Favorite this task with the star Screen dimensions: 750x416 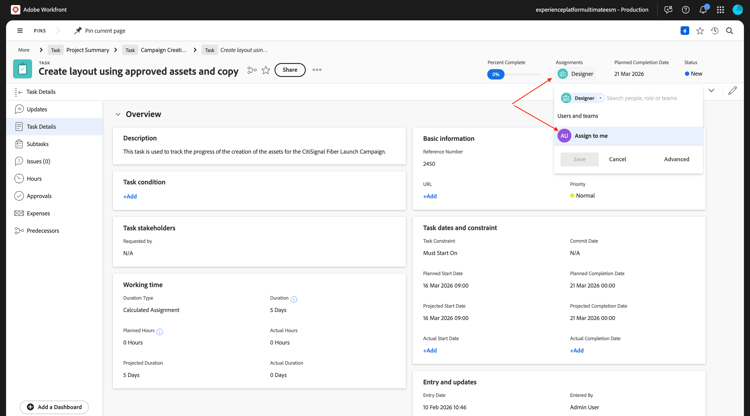pyautogui.click(x=266, y=70)
